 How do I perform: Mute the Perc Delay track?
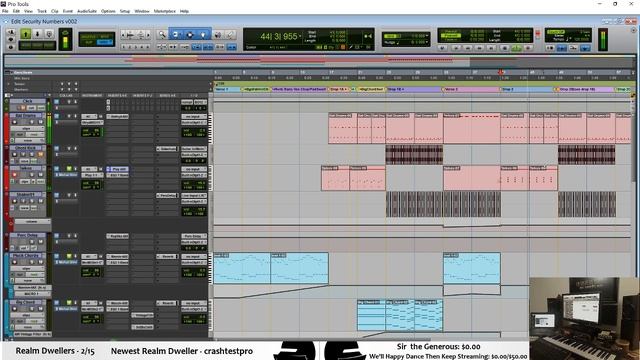click(40, 242)
